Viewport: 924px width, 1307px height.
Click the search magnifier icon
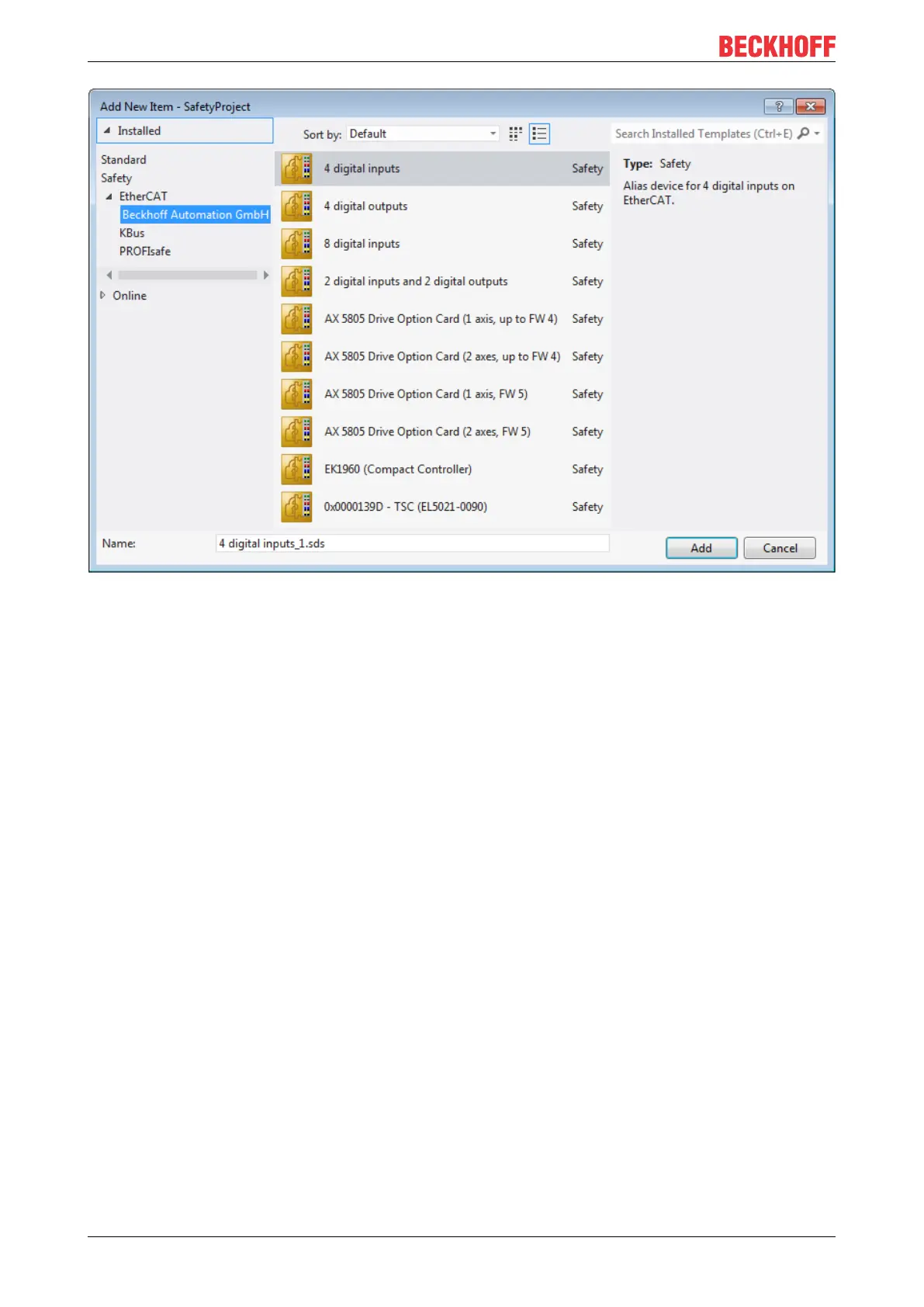[x=803, y=133]
